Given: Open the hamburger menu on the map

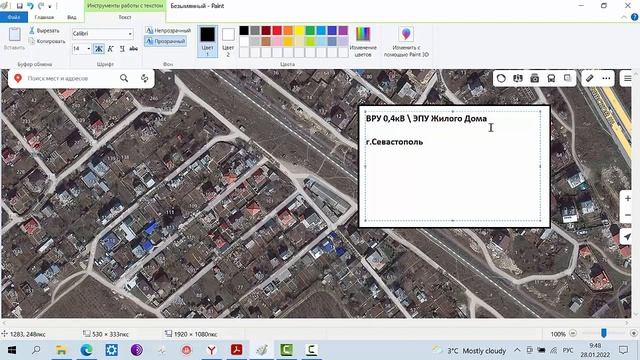Looking at the screenshot, I should 627,78.
